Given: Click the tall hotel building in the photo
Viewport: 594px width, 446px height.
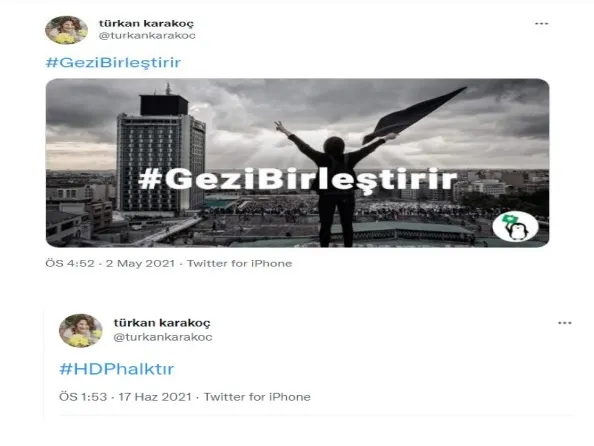Looking at the screenshot, I should pos(161,155).
